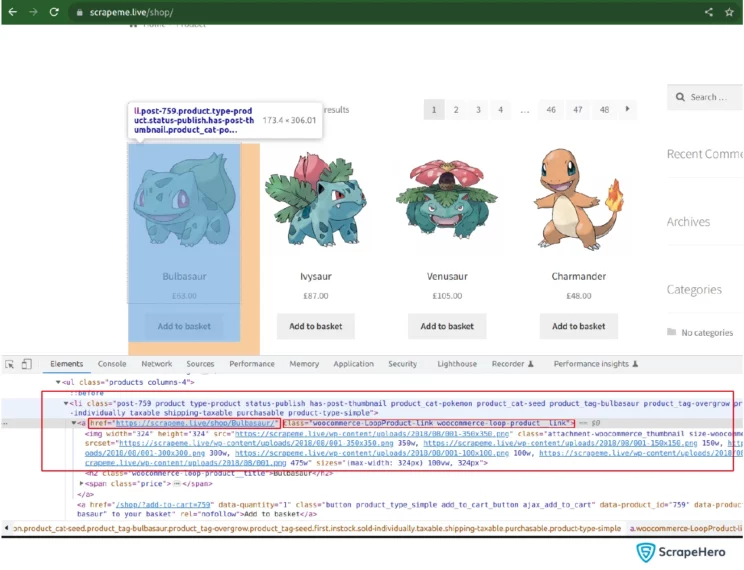Click the Ivysaur product title
Screen dimensions: 744x570
point(316,276)
